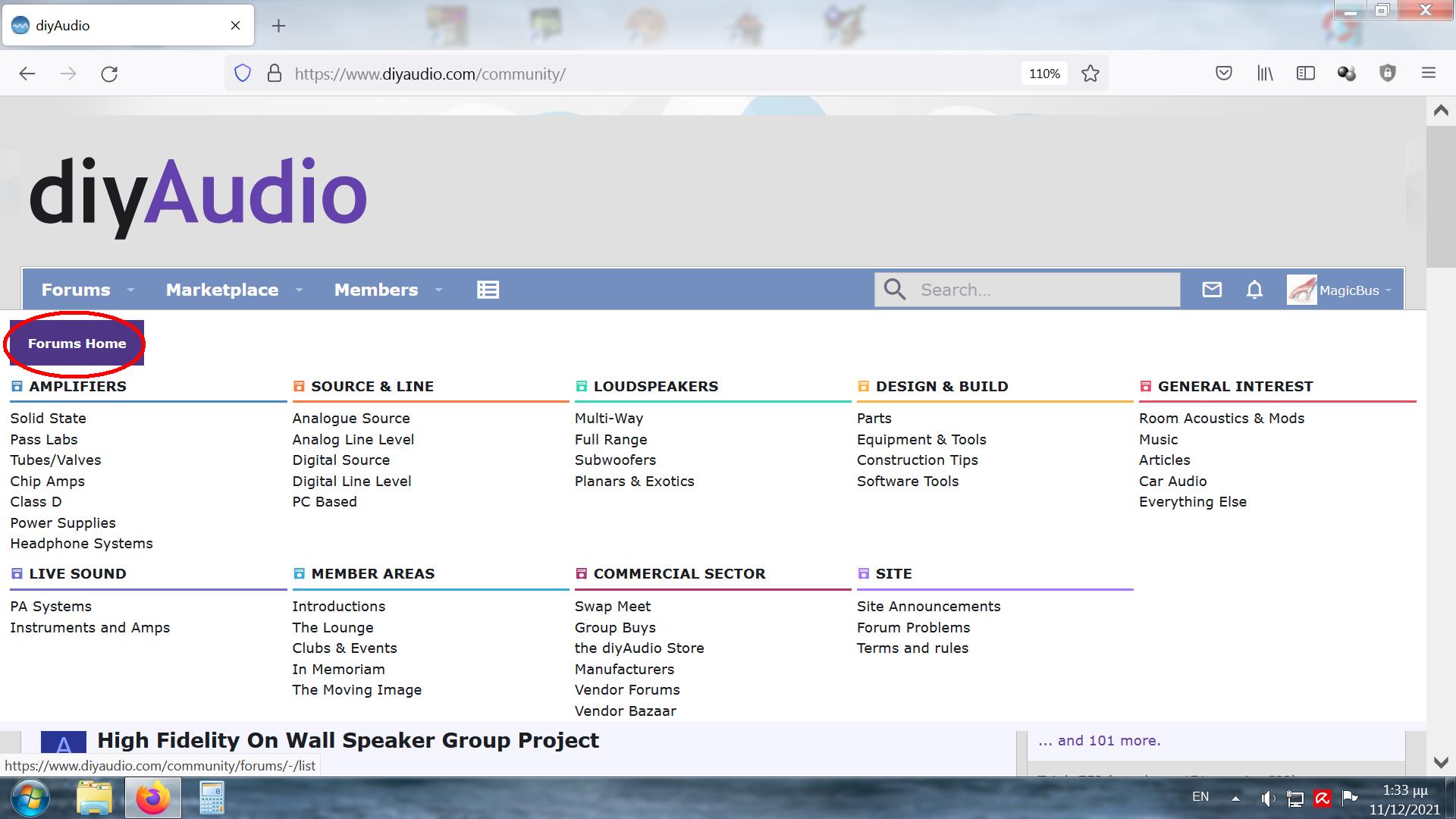
Task: Visit Room Acoustics & Mods forum
Action: (x=1222, y=419)
